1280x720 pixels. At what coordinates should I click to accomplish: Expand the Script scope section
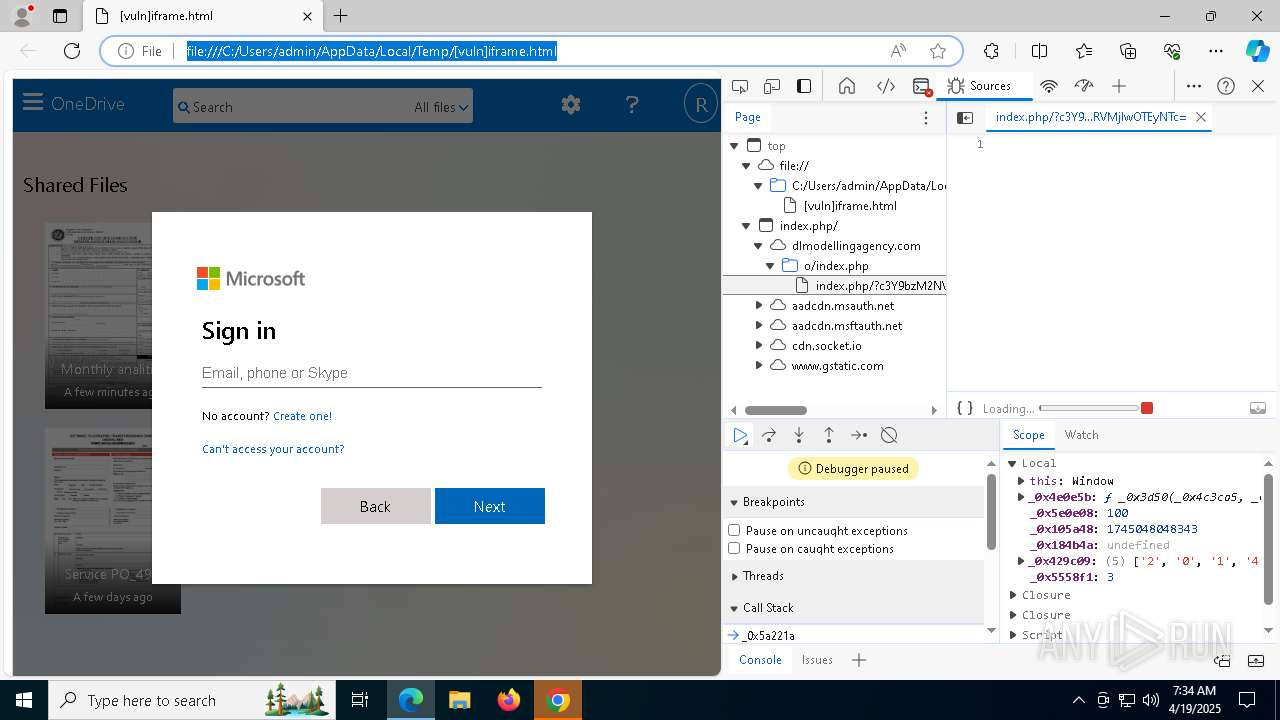pyautogui.click(x=1013, y=635)
